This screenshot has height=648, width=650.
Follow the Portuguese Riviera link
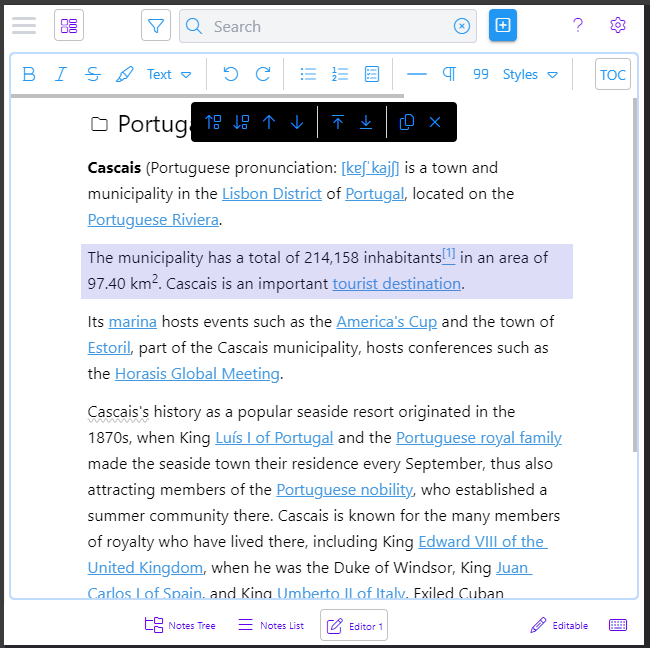pyautogui.click(x=153, y=220)
